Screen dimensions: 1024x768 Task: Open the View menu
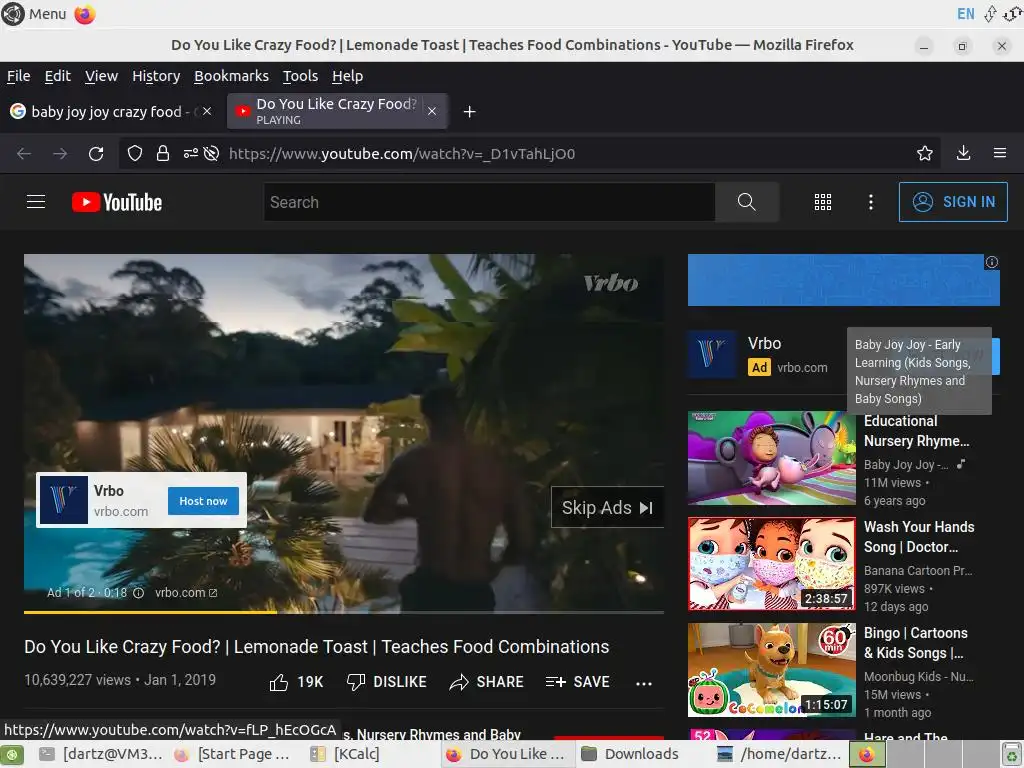click(101, 76)
